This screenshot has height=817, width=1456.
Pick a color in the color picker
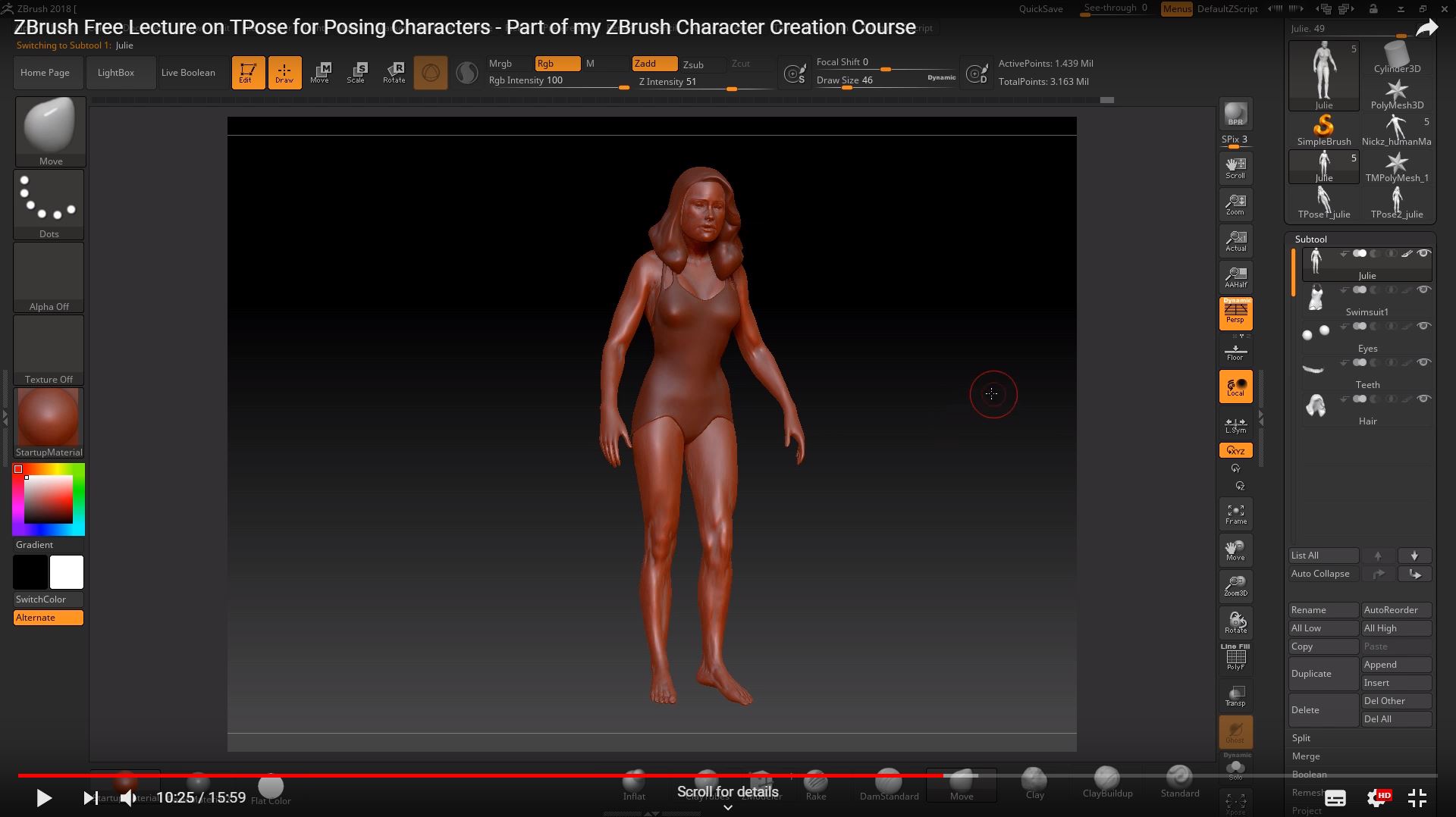(49, 499)
